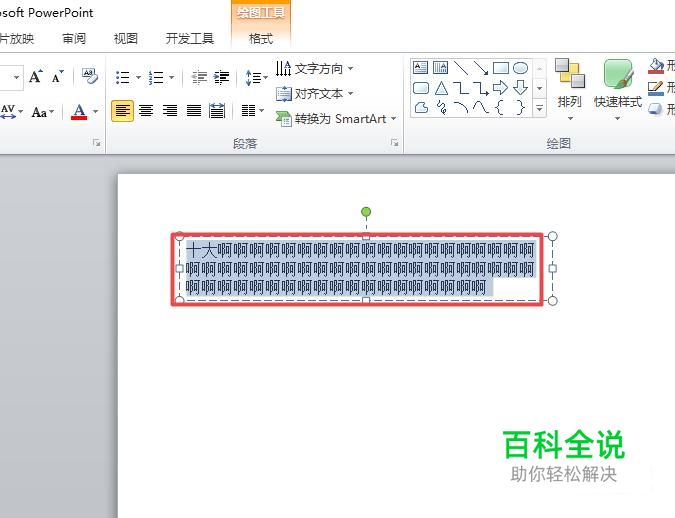Image resolution: width=675 pixels, height=518 pixels.
Task: Select the triangle shape
Action: click(x=441, y=88)
